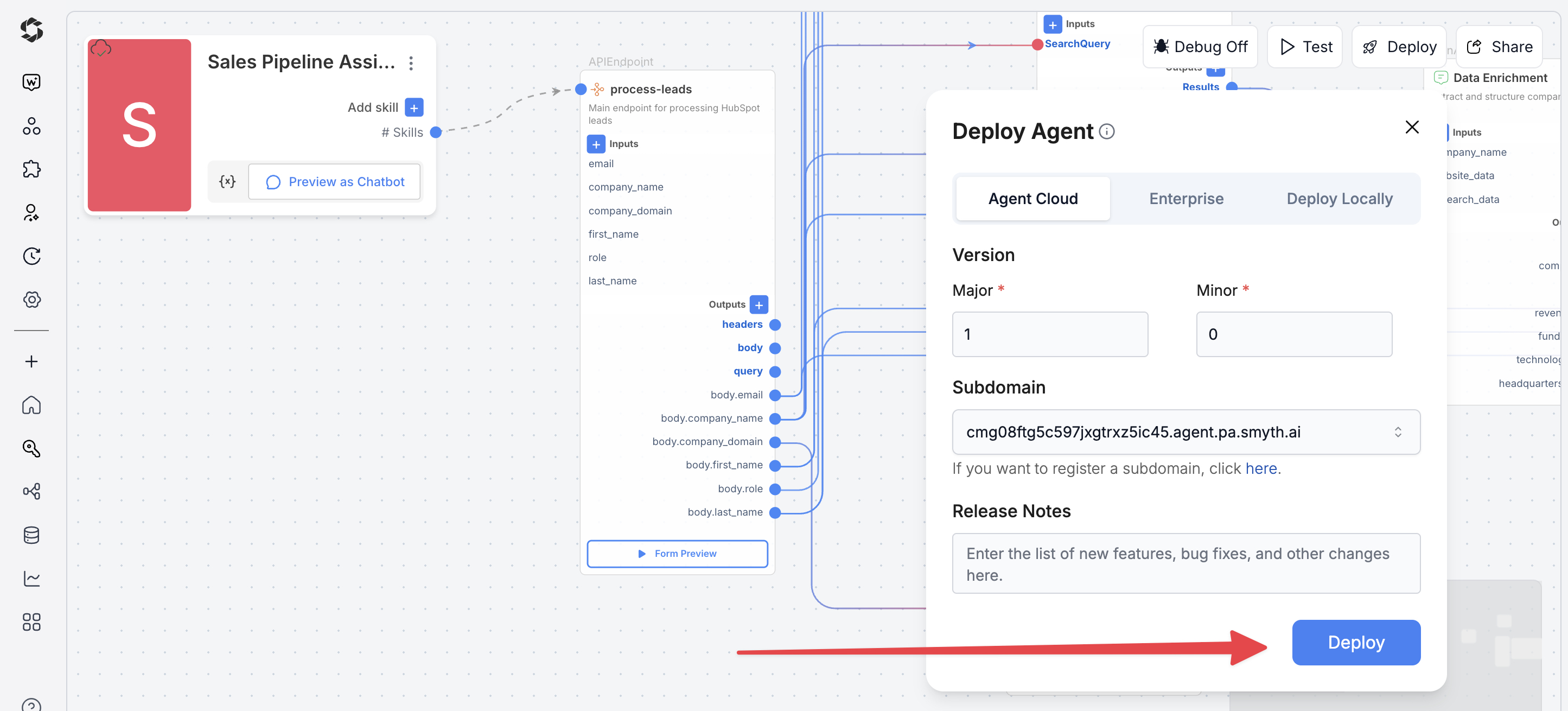Click the 'here' subdomain registration link
The image size is (1568, 711).
pos(1260,468)
